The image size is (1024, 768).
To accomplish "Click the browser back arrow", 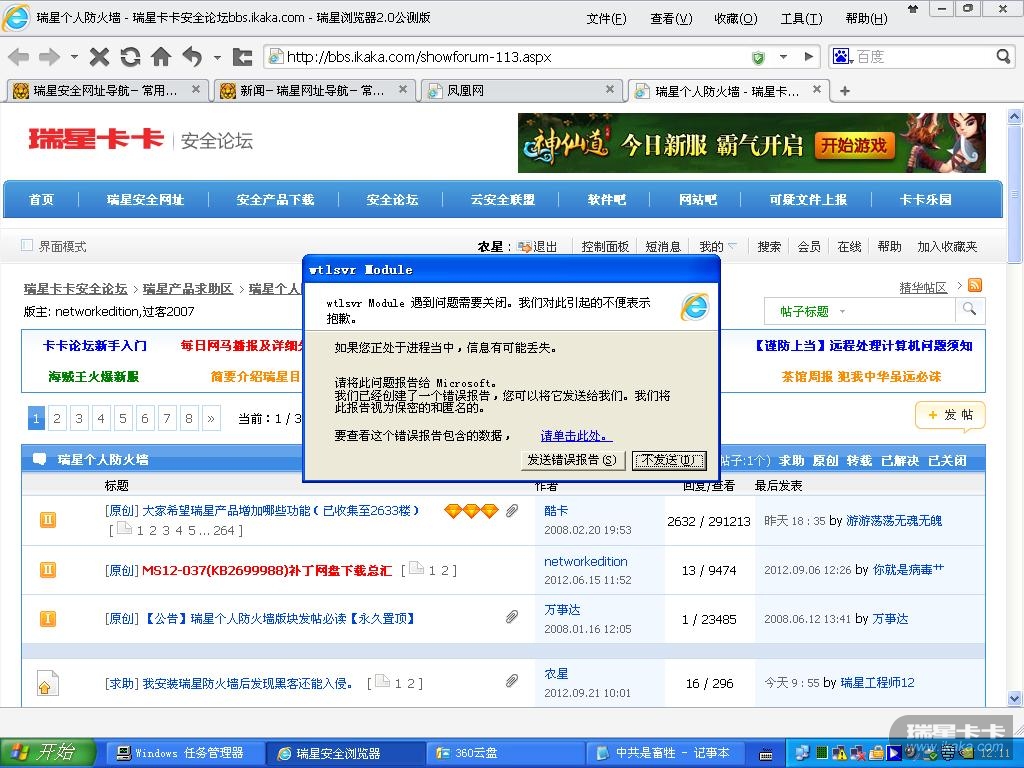I will tap(19, 57).
